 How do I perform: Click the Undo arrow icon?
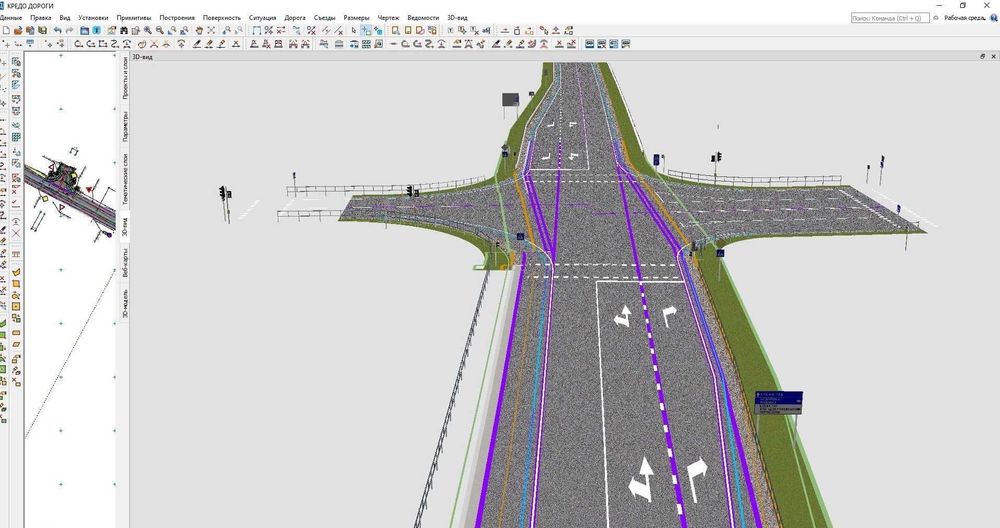[x=57, y=30]
